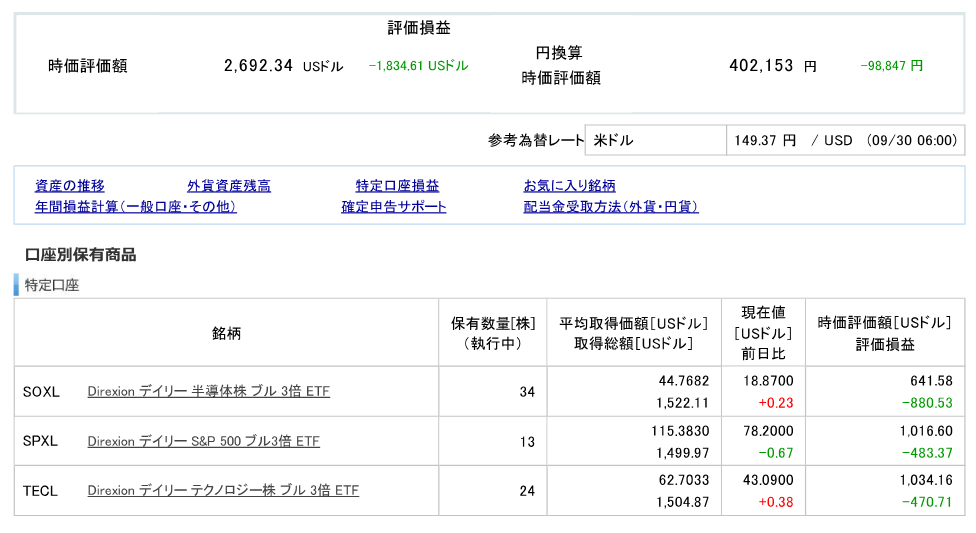Click the -98,847 円 loss value
The image size is (976, 533).
click(x=891, y=65)
